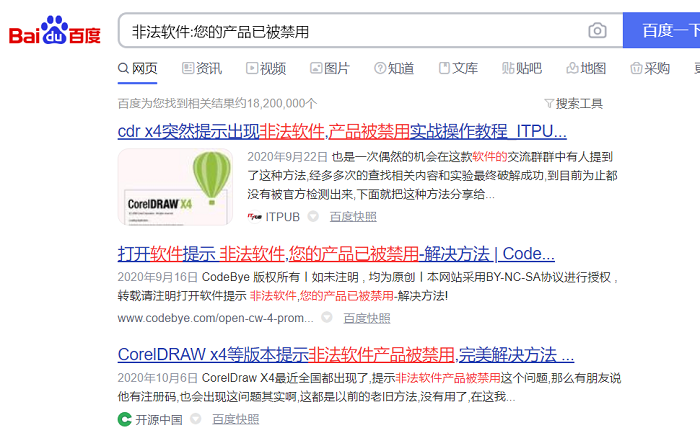This screenshot has height=433, width=700.
Task: Click shield icon next to codebye URL
Action: click(x=327, y=317)
